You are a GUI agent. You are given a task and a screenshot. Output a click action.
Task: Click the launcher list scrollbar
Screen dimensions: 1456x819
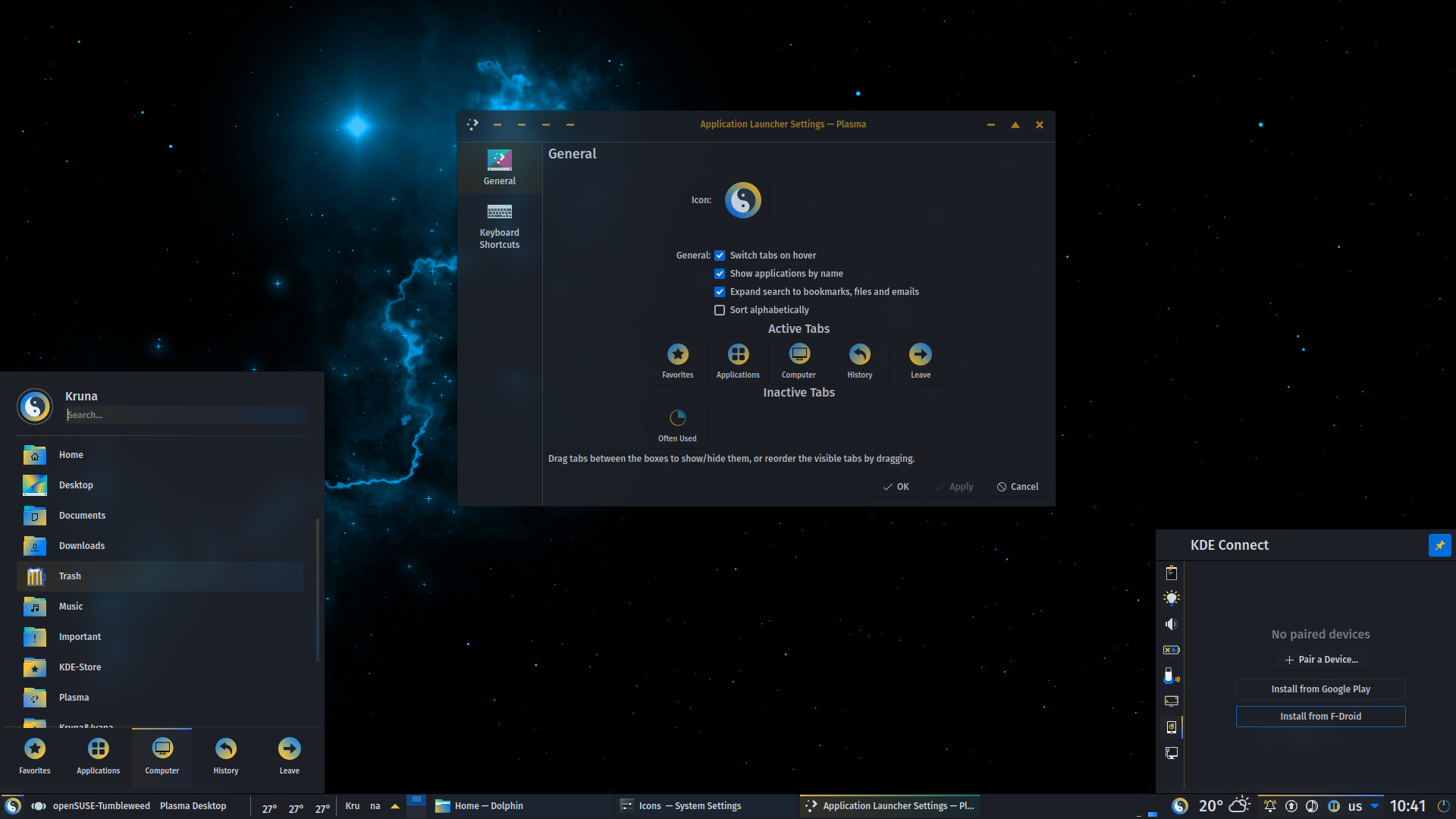coord(317,590)
